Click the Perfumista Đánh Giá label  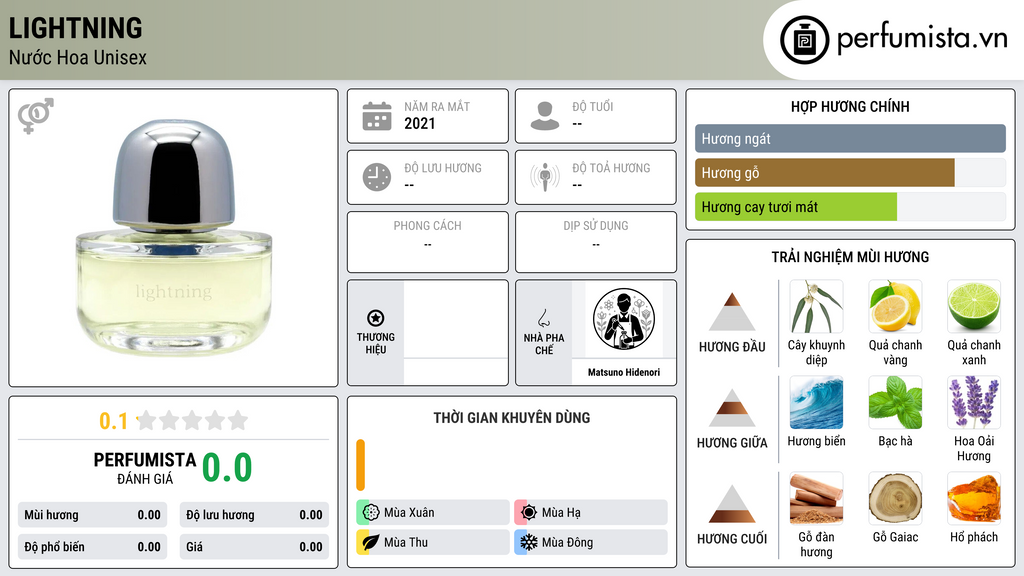pyautogui.click(x=145, y=469)
